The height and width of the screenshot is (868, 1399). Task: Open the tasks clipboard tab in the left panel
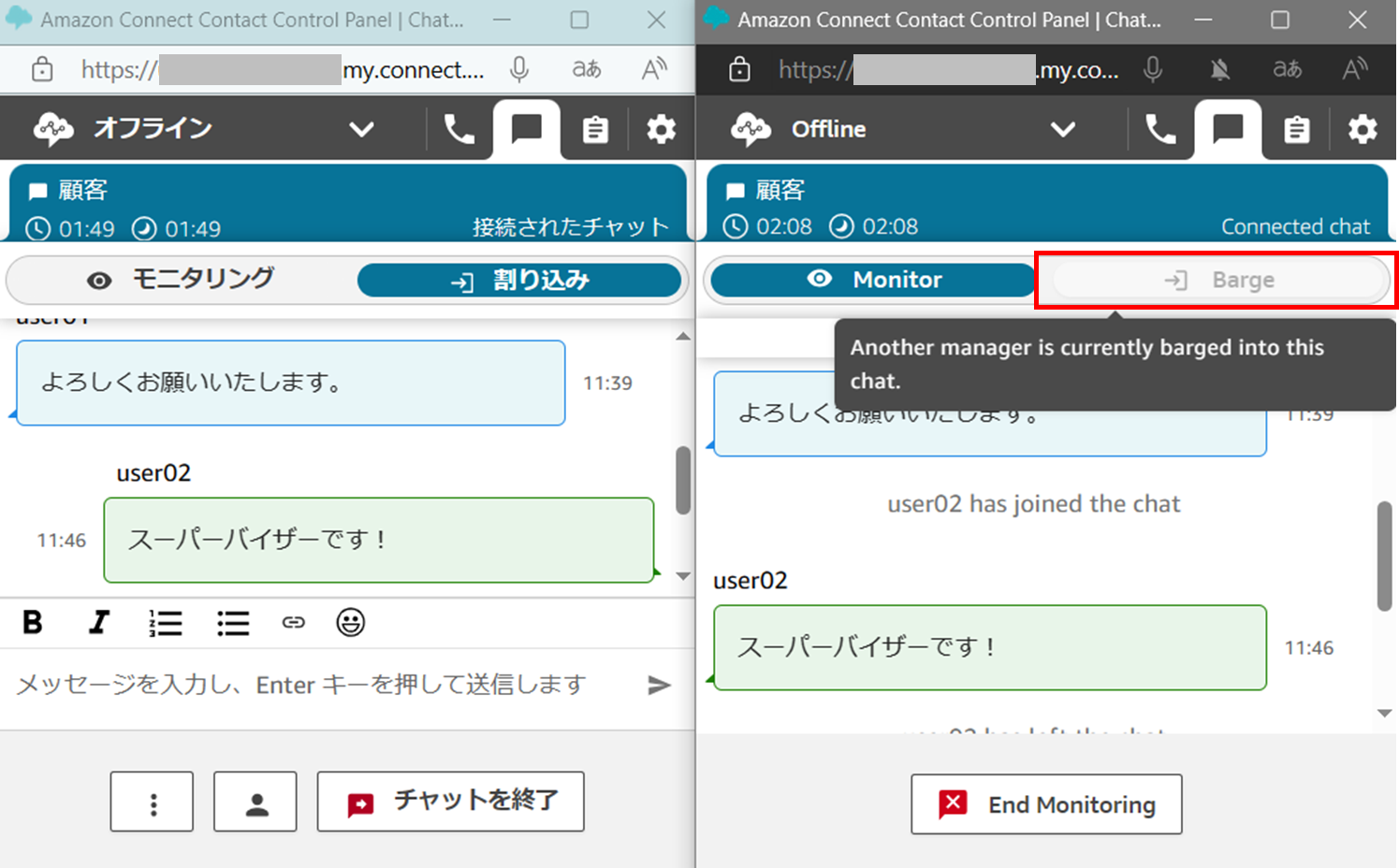coord(595,129)
